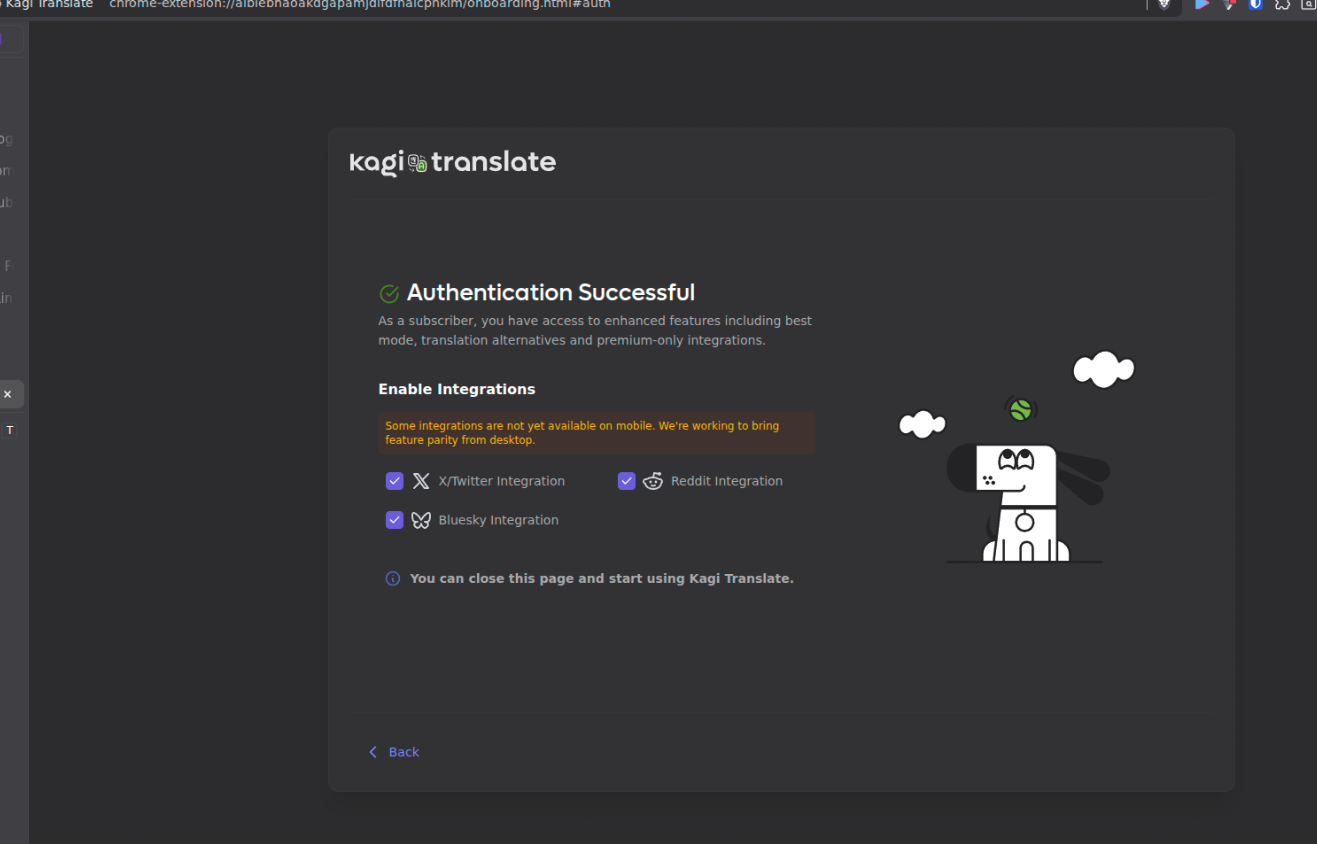The height and width of the screenshot is (844, 1317).
Task: Click the Back chevron arrow
Action: tap(373, 752)
